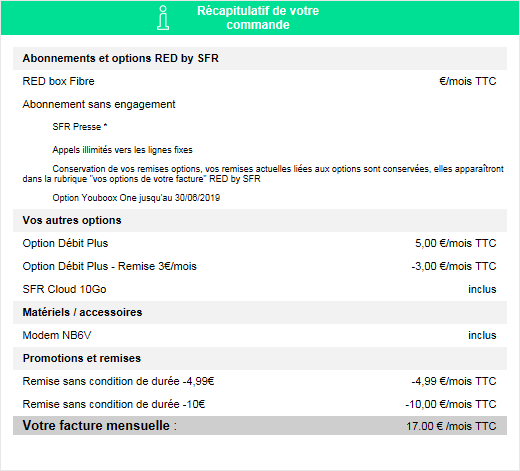Select 'Abonnements et options RED by SFR' heading
Viewport: 520px width, 471px height.
(120, 58)
